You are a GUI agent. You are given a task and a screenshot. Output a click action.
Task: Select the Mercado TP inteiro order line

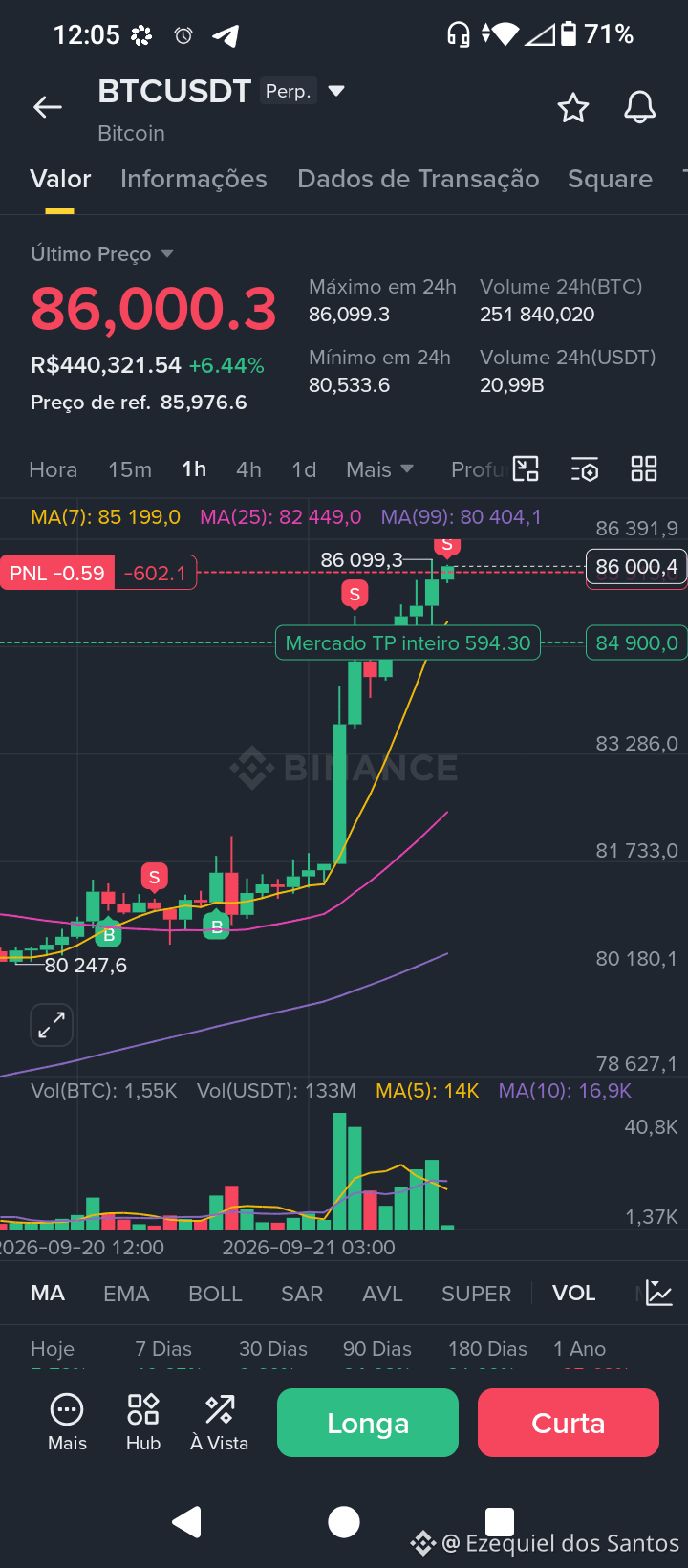pos(408,642)
